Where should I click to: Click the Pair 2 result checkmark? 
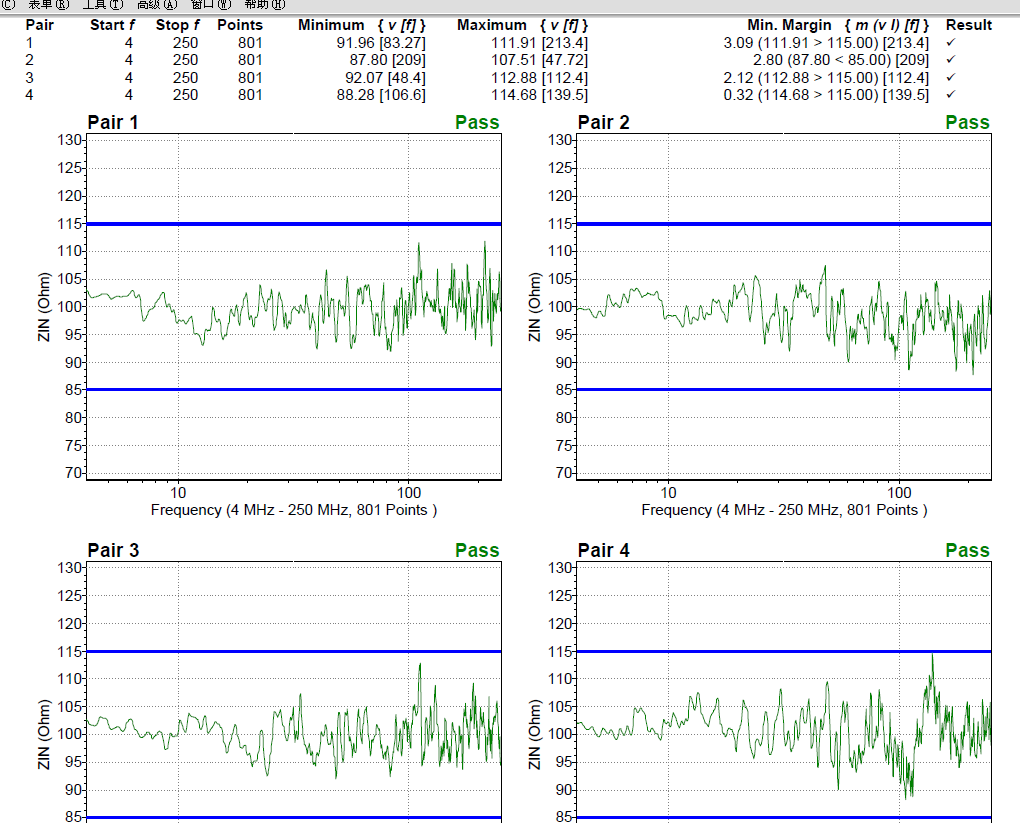point(951,60)
